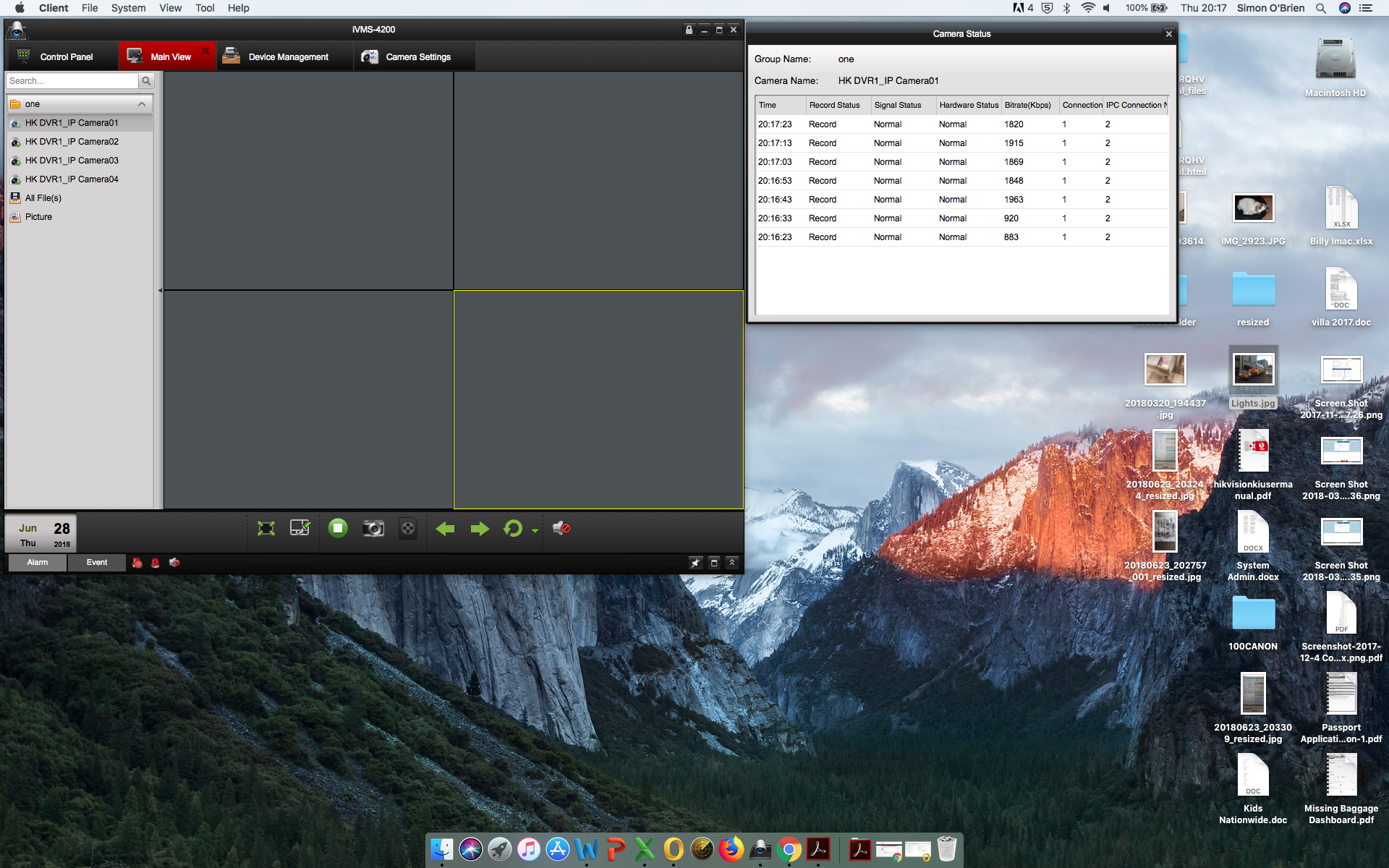Go to previous page with left arrow

445,529
